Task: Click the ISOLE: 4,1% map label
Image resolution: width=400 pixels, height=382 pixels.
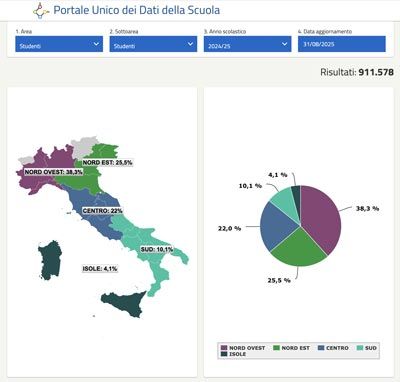Action: (x=100, y=269)
